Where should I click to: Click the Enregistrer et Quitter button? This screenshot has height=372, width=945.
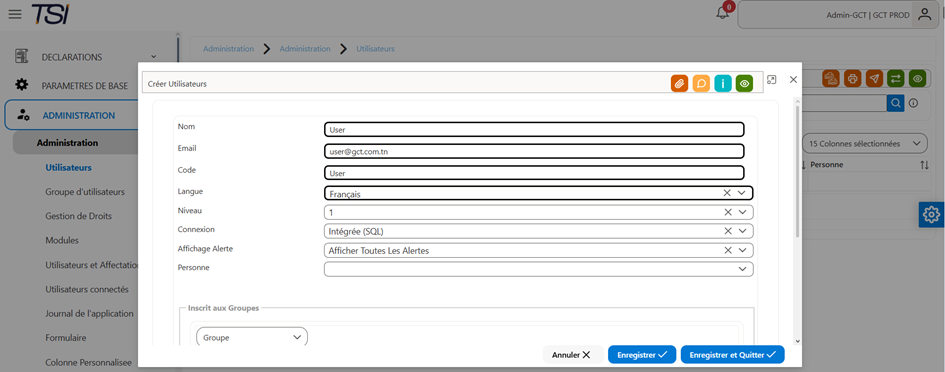click(x=732, y=355)
